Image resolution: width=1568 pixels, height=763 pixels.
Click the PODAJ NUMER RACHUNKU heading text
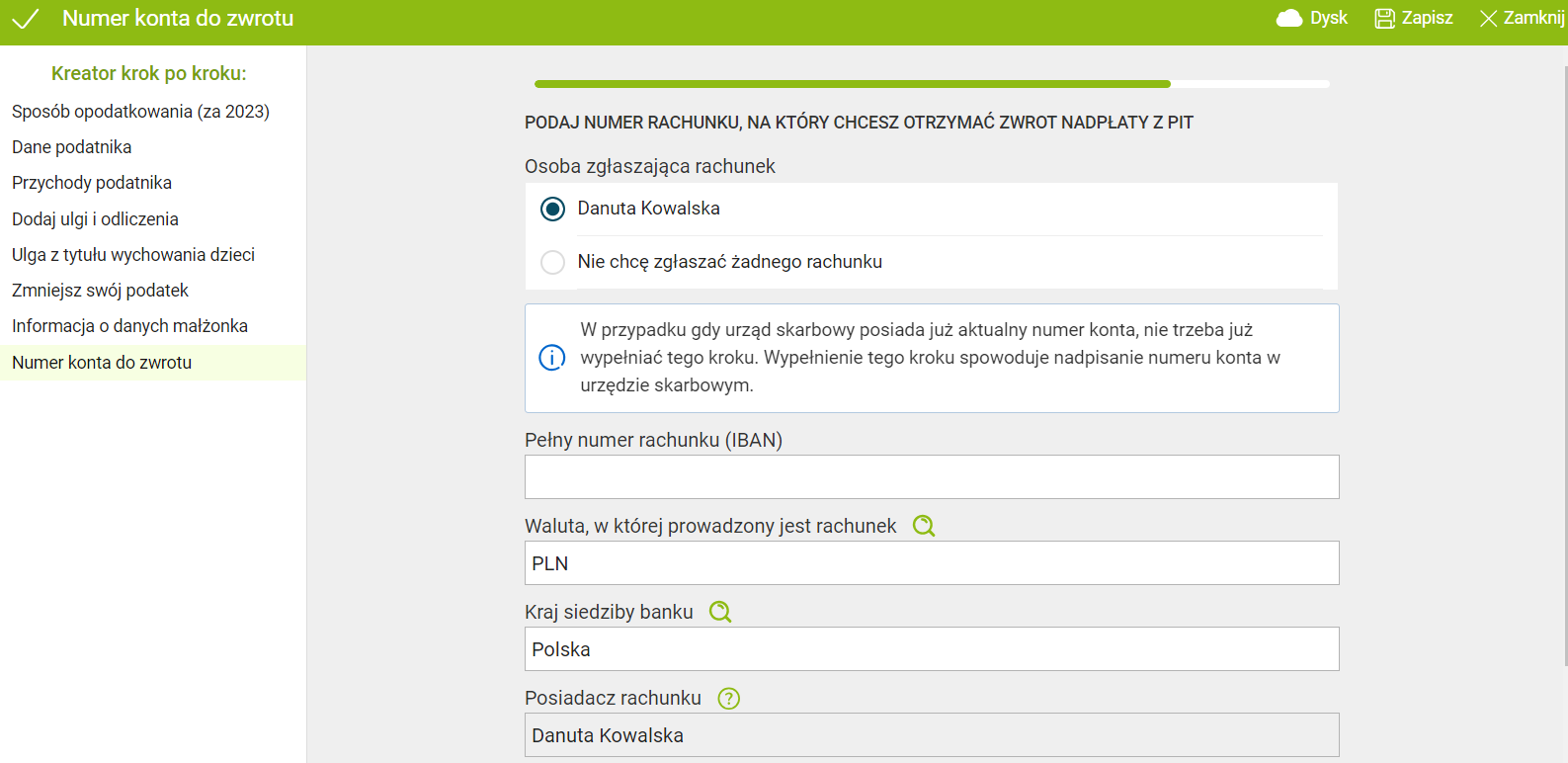[859, 123]
